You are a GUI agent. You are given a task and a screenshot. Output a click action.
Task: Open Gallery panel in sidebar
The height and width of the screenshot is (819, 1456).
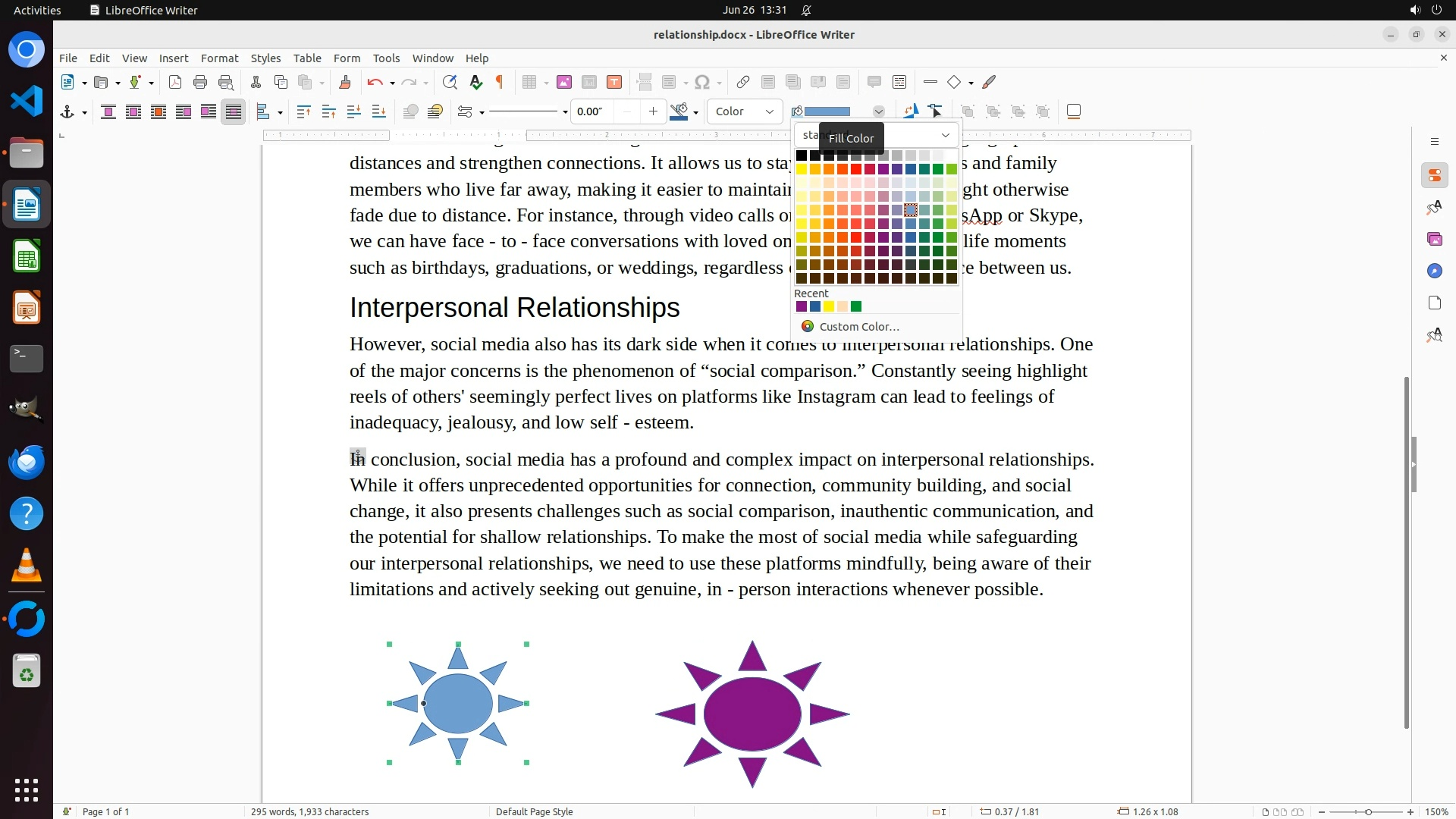(1434, 239)
